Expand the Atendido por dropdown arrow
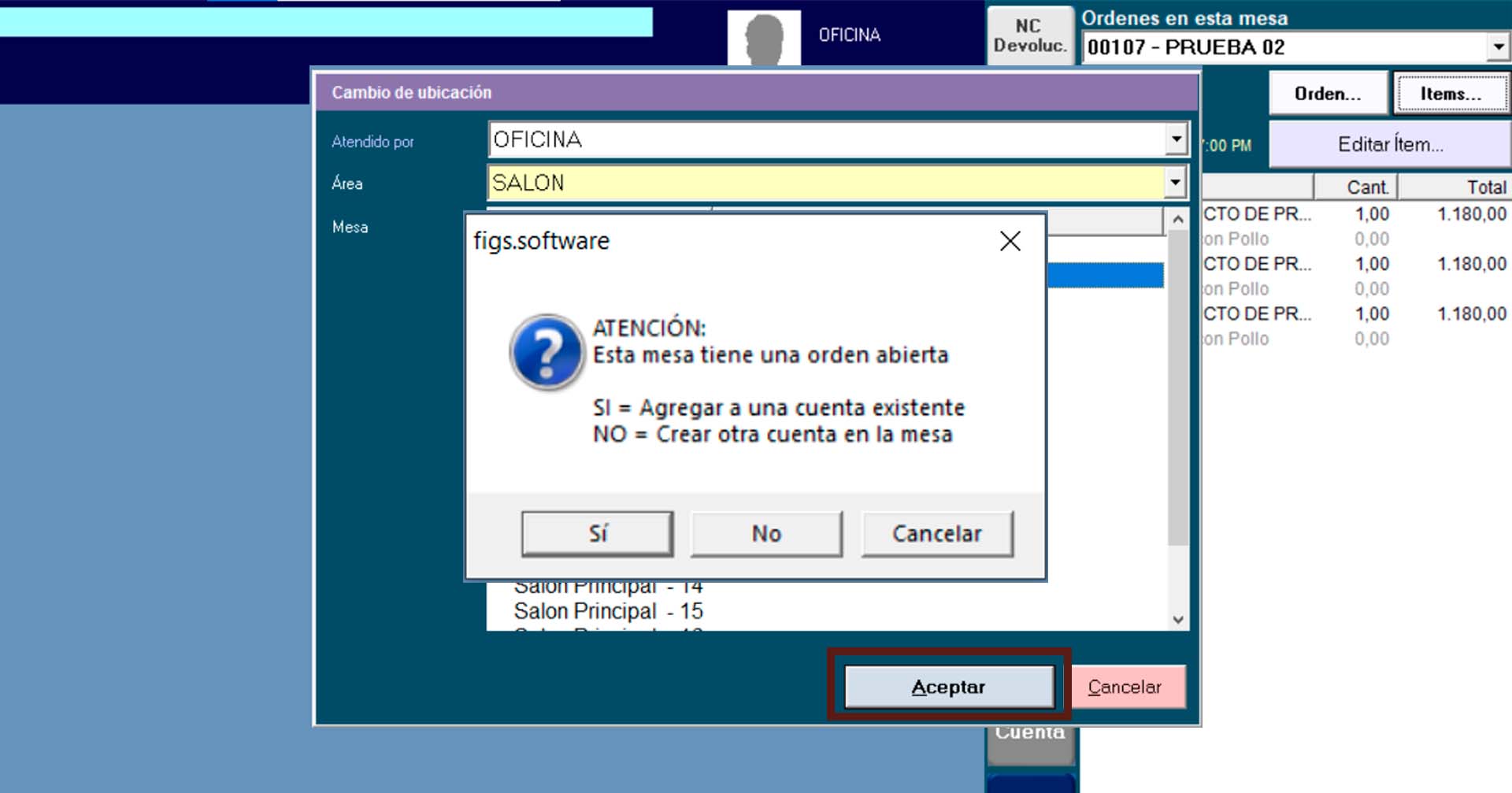The width and height of the screenshot is (1512, 793). (1176, 140)
